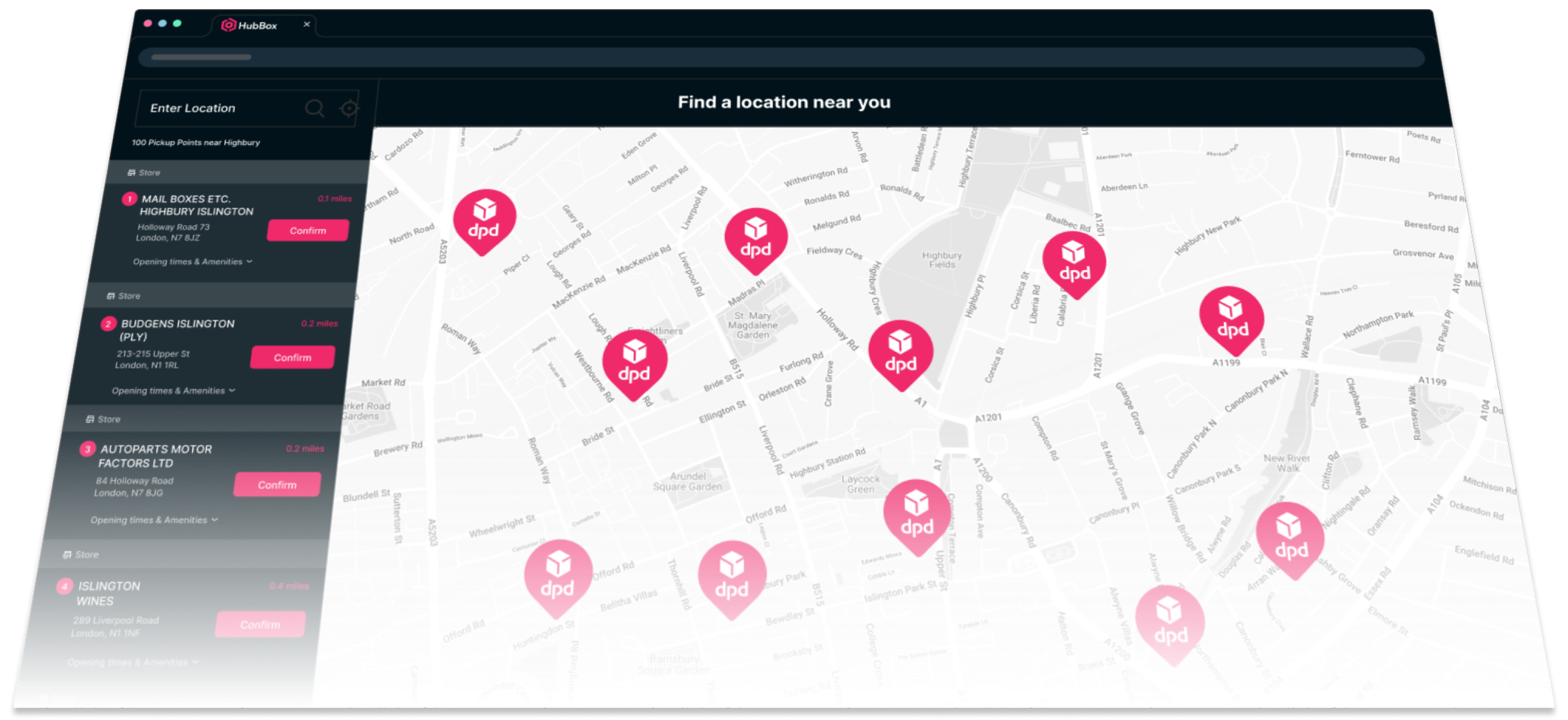This screenshot has width=1568, height=720.
Task: Click the 'Find a location near you' heading
Action: (x=784, y=102)
